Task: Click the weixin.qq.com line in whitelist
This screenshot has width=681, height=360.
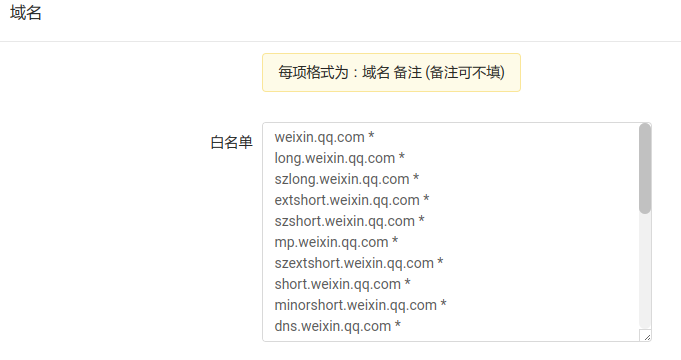Action: pos(324,137)
